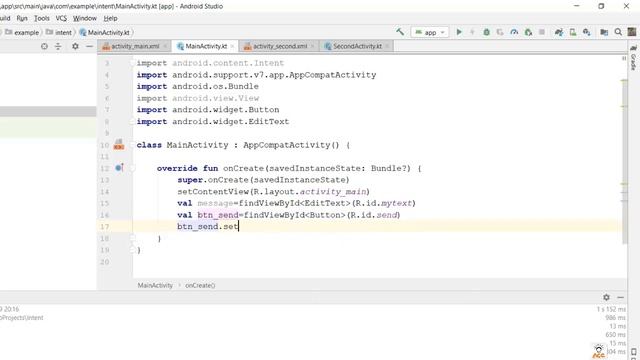The width and height of the screenshot is (640, 360).
Task: Click the Apply Changes lightning icon
Action: click(472, 32)
